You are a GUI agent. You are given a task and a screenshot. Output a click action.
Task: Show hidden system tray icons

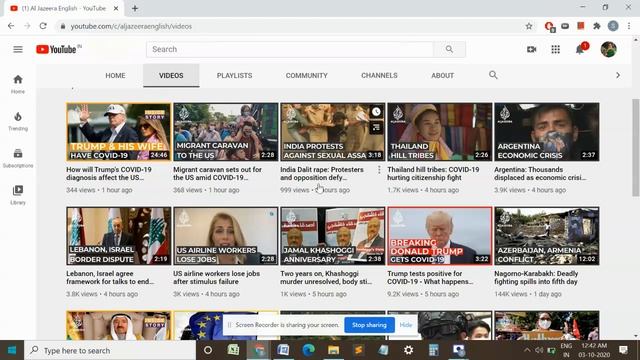tap(527, 350)
